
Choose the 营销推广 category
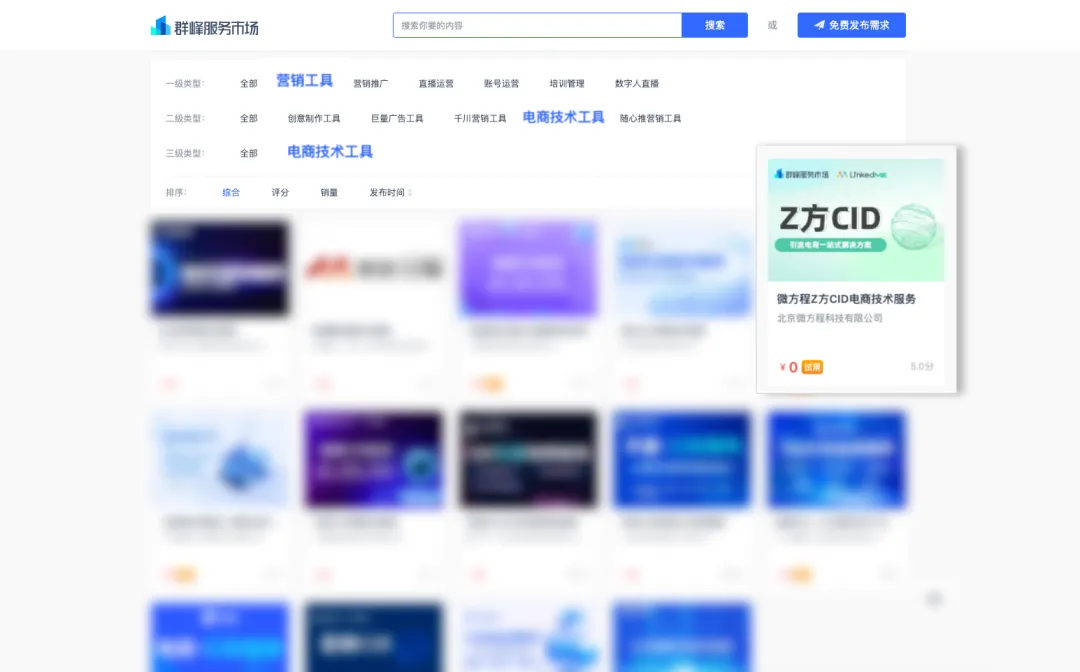[x=371, y=83]
